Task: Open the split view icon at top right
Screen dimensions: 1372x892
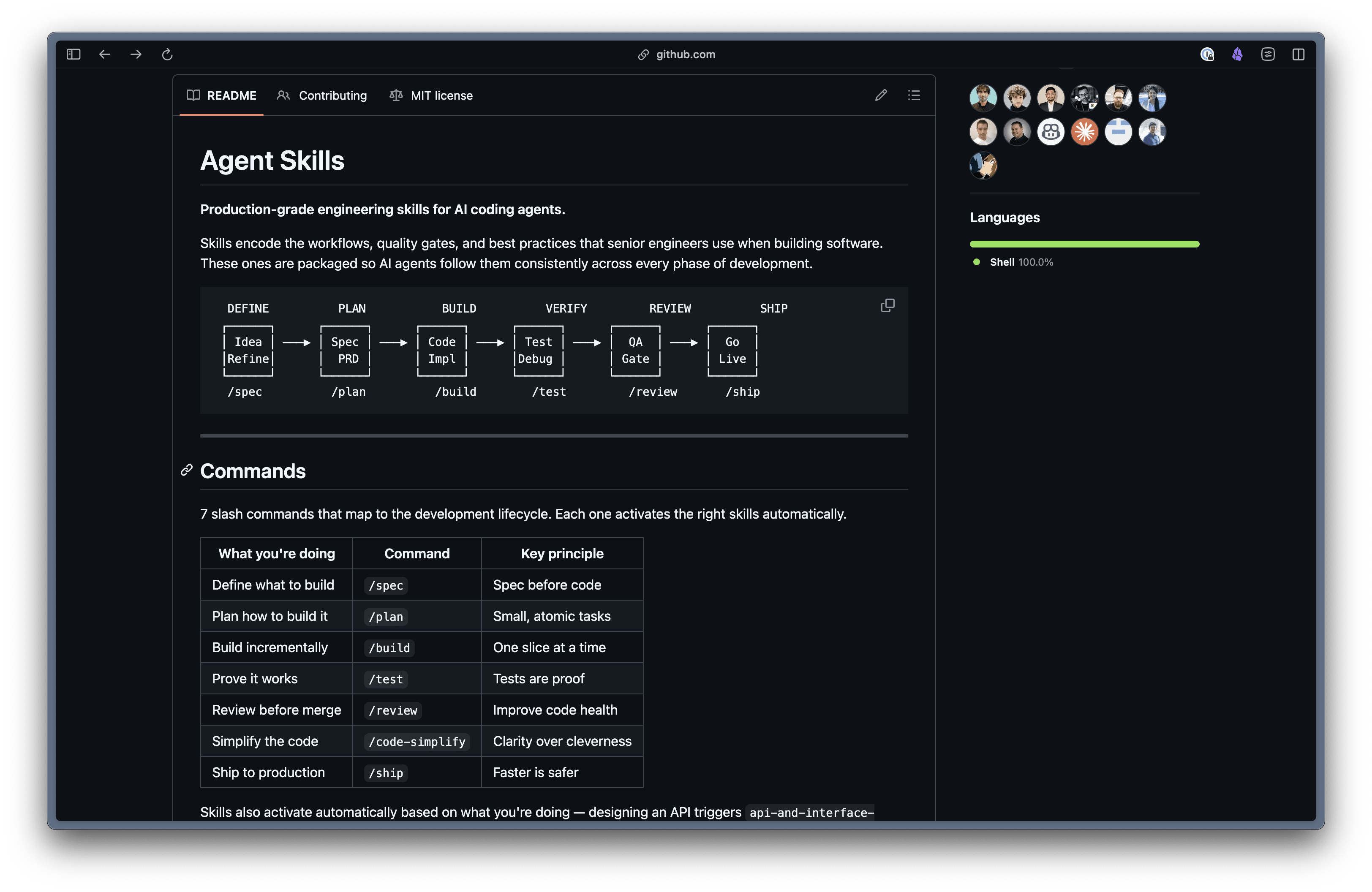Action: [x=1298, y=54]
